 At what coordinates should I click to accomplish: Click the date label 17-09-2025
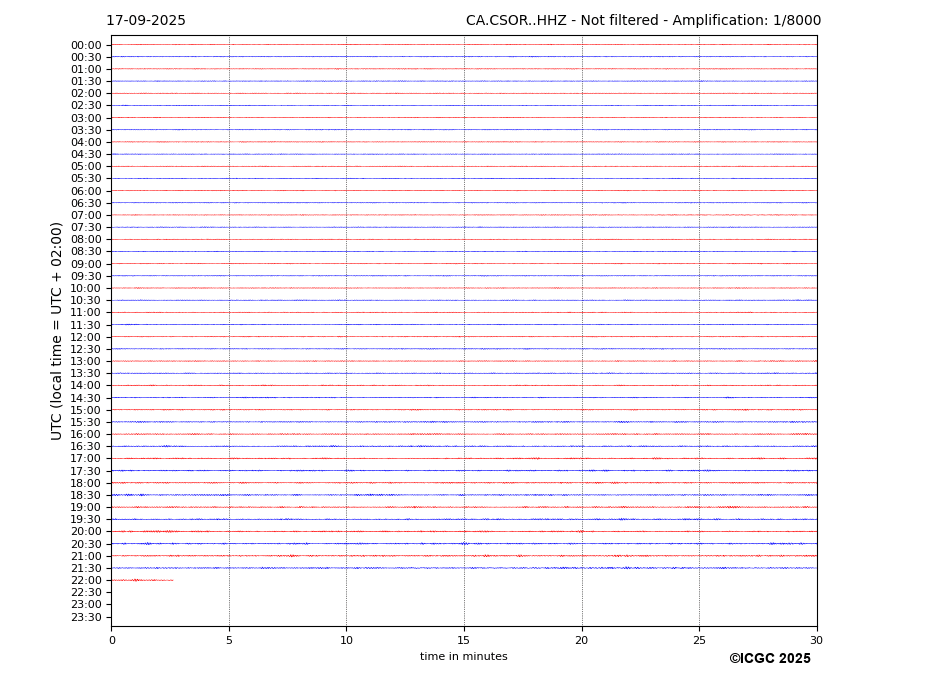click(x=146, y=21)
